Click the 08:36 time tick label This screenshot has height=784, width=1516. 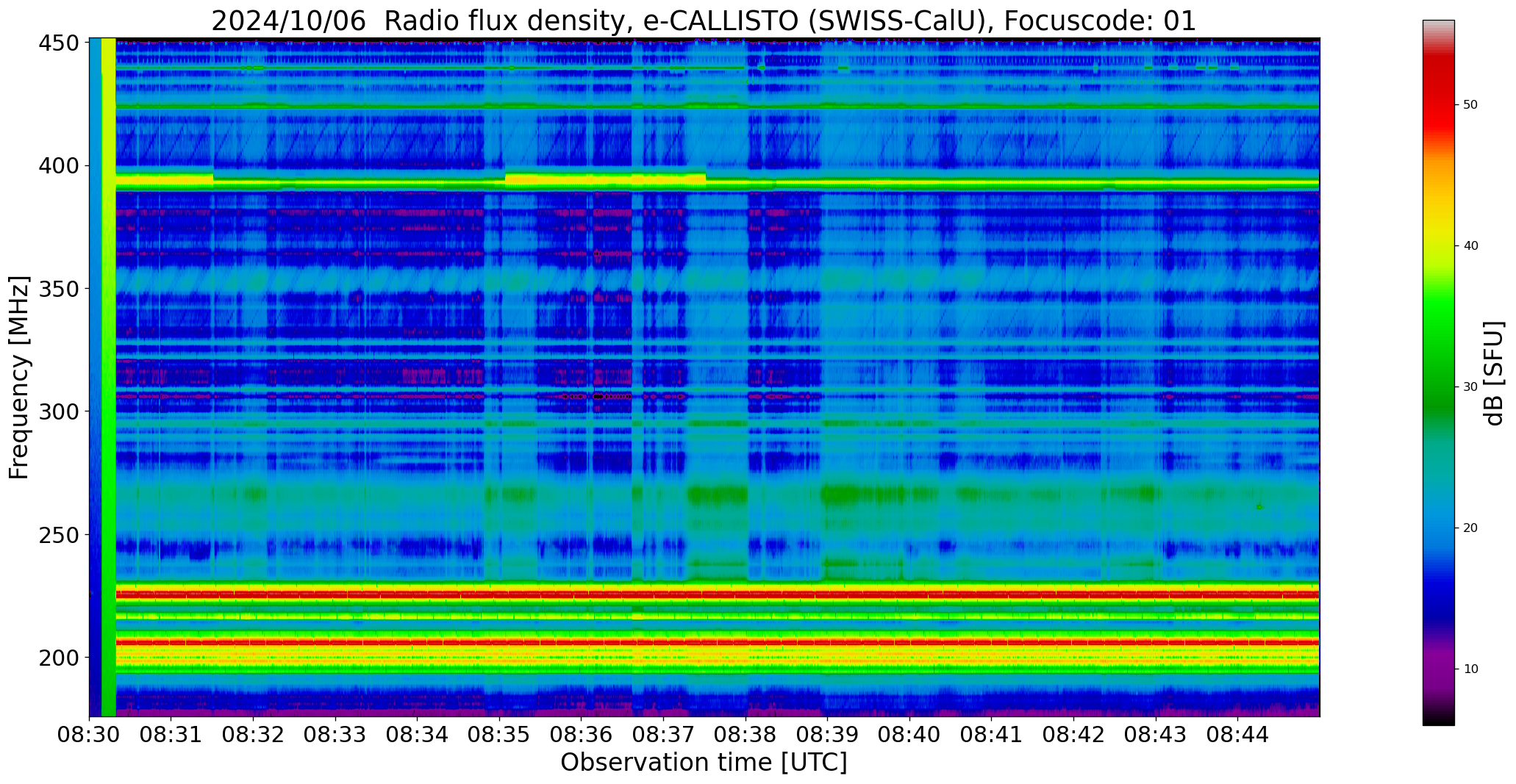pos(582,733)
